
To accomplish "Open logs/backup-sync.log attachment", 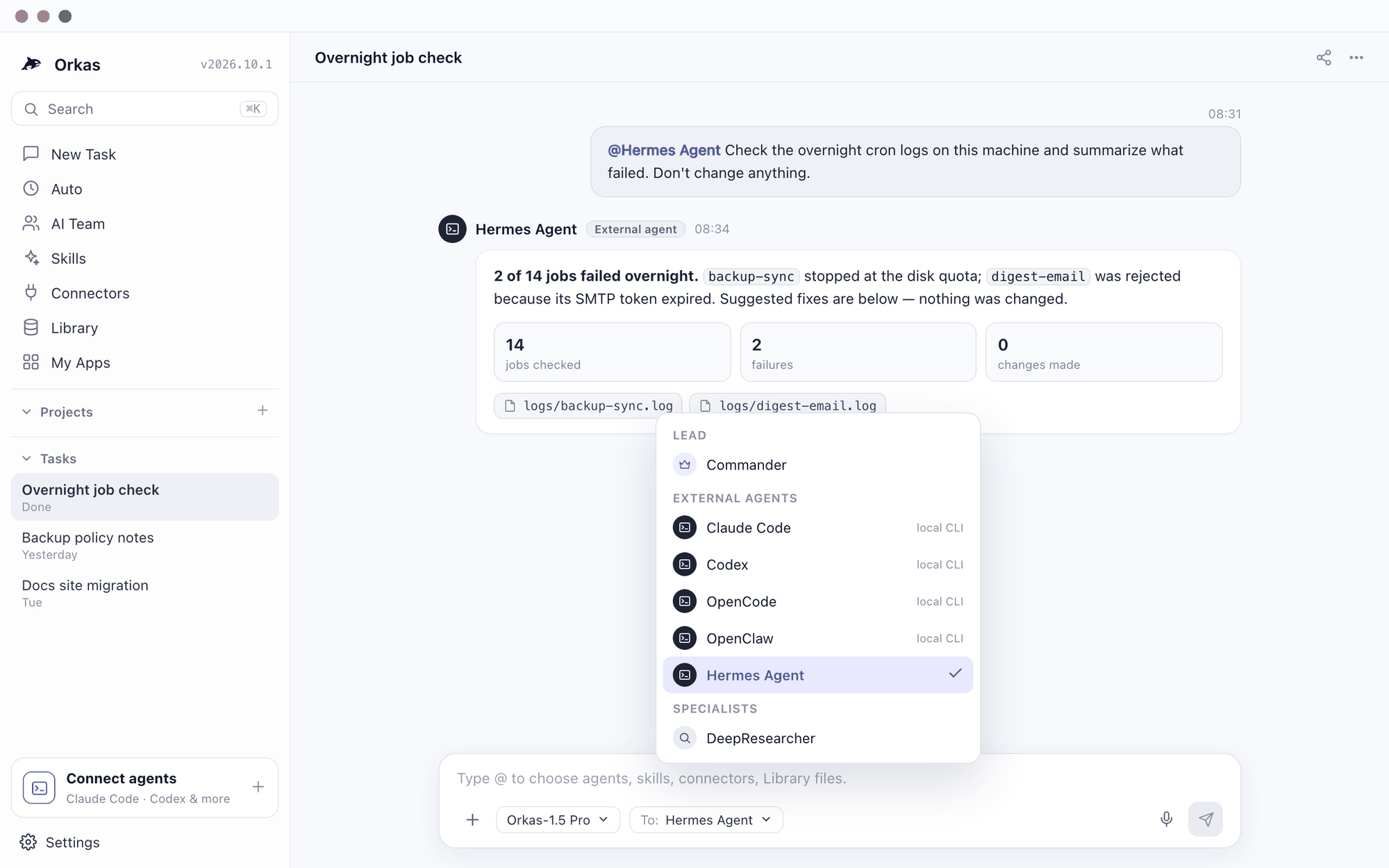I will pos(588,406).
